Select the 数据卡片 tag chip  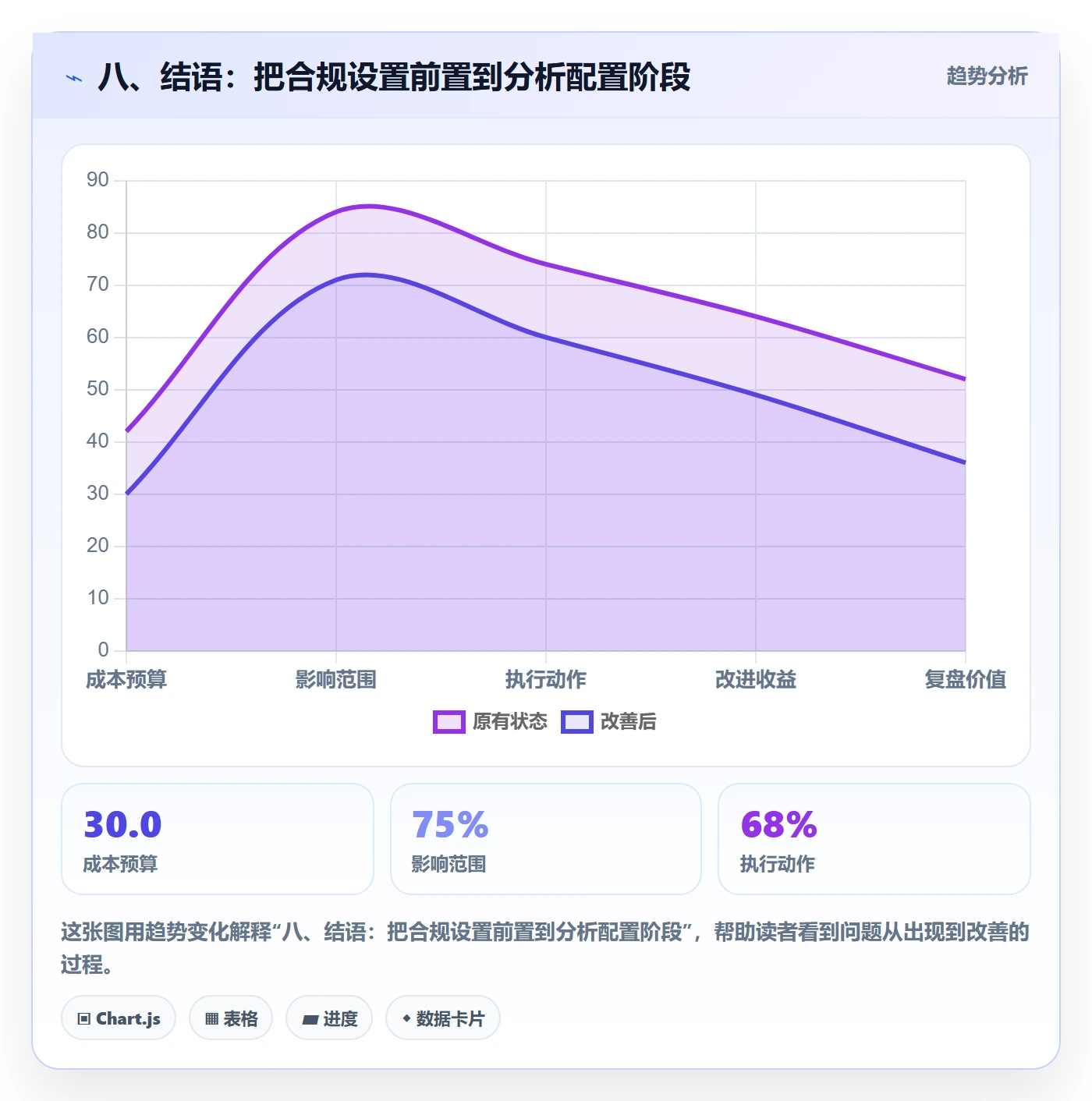pyautogui.click(x=443, y=1018)
